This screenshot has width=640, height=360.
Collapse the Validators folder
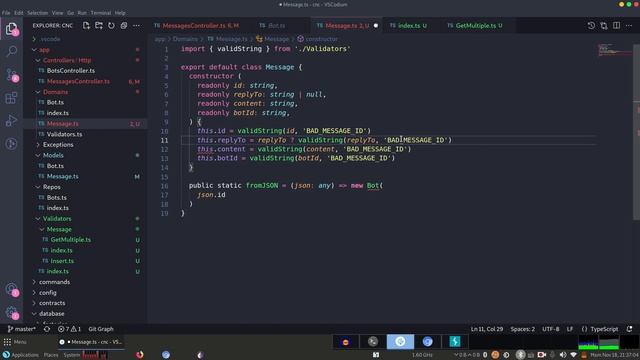coord(57,219)
